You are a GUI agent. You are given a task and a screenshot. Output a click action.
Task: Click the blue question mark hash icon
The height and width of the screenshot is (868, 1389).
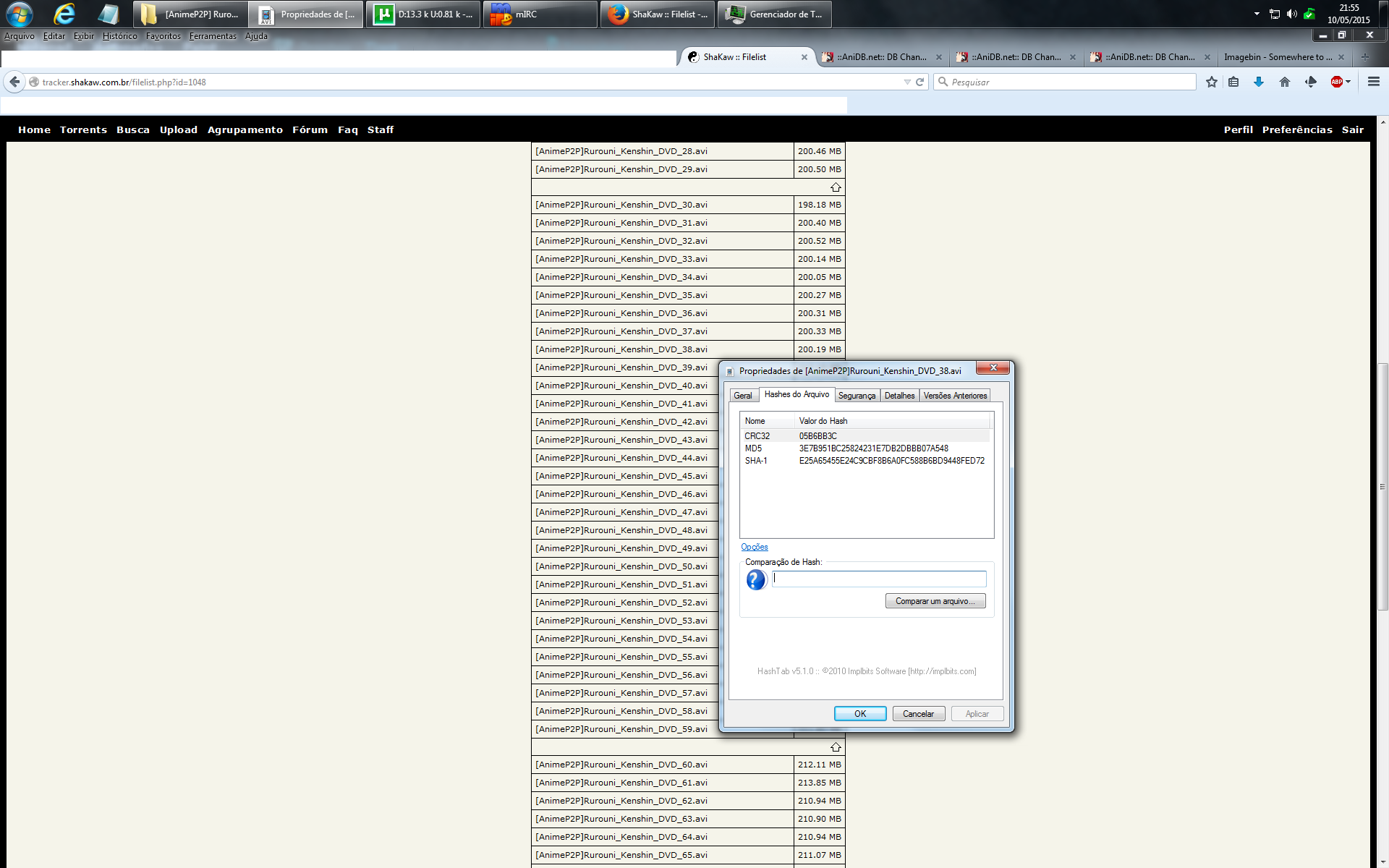click(756, 579)
